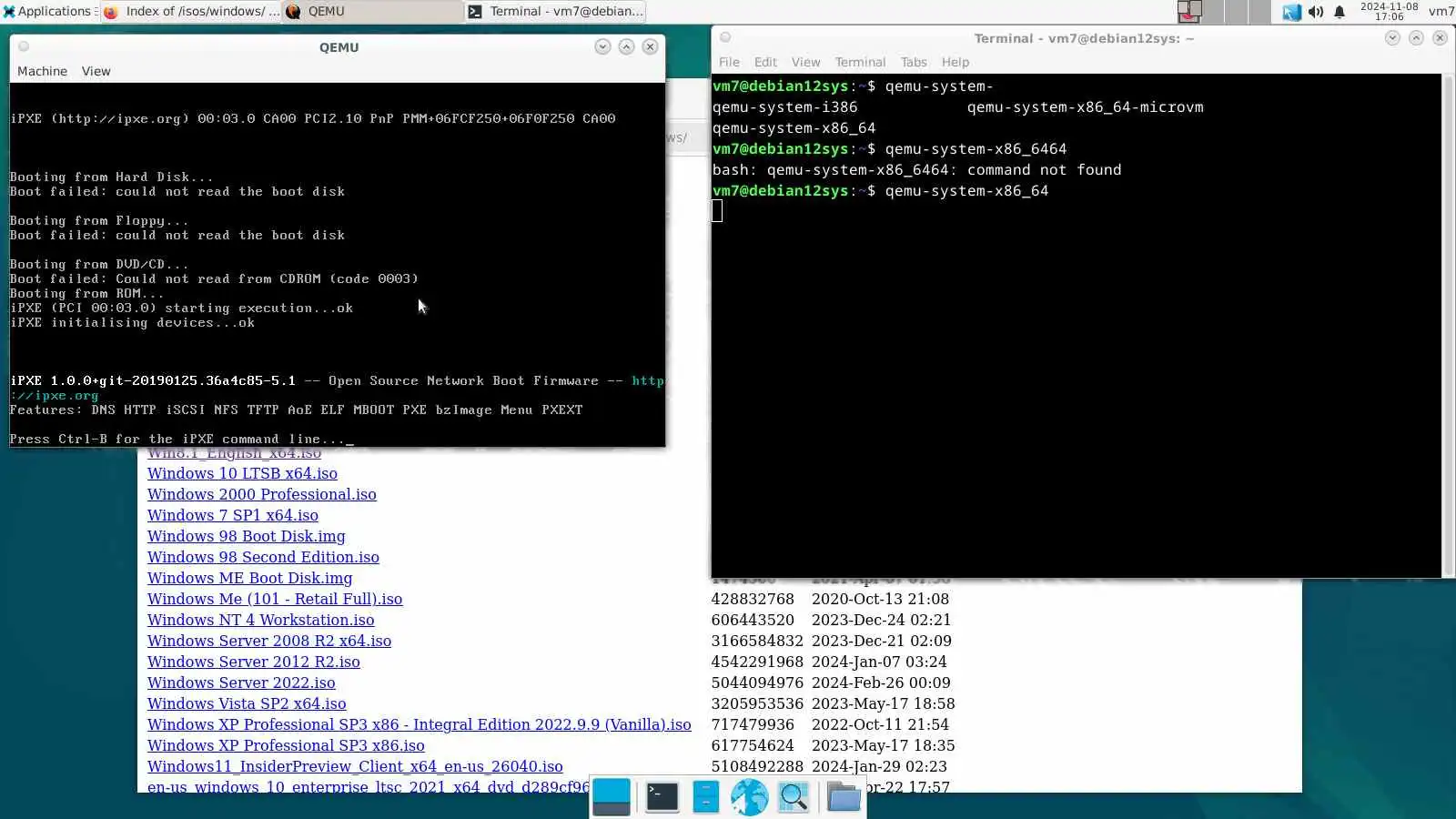
Task: Open the home folder icon in the dock
Action: [x=844, y=797]
